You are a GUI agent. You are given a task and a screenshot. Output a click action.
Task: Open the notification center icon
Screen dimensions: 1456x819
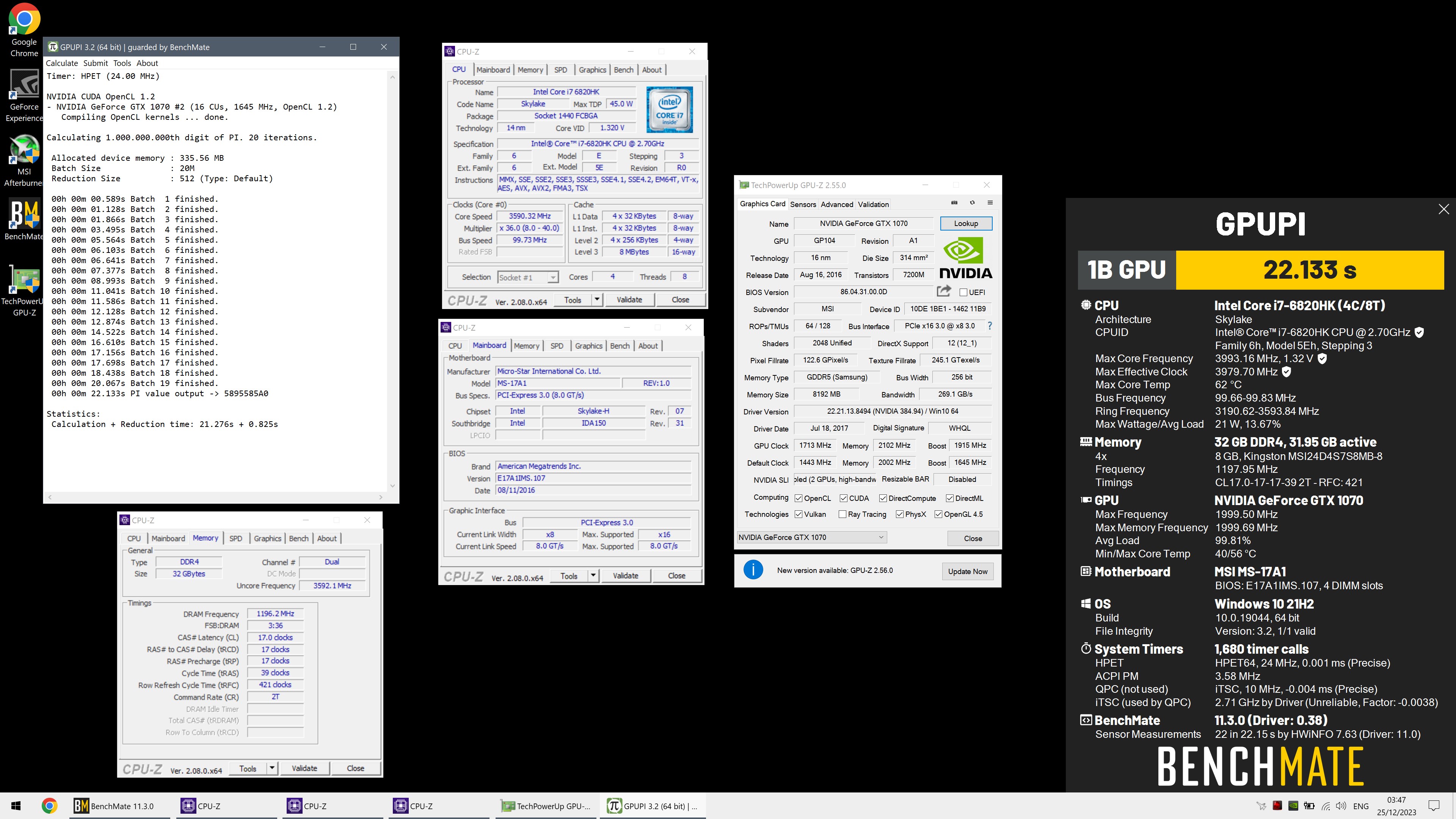pos(1434,806)
